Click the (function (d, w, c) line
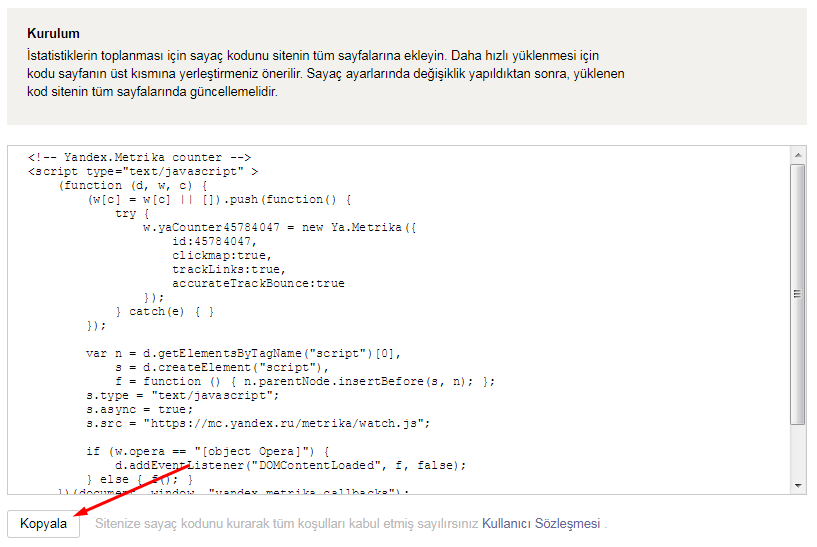Screen dimensions: 817x547 [x=133, y=185]
